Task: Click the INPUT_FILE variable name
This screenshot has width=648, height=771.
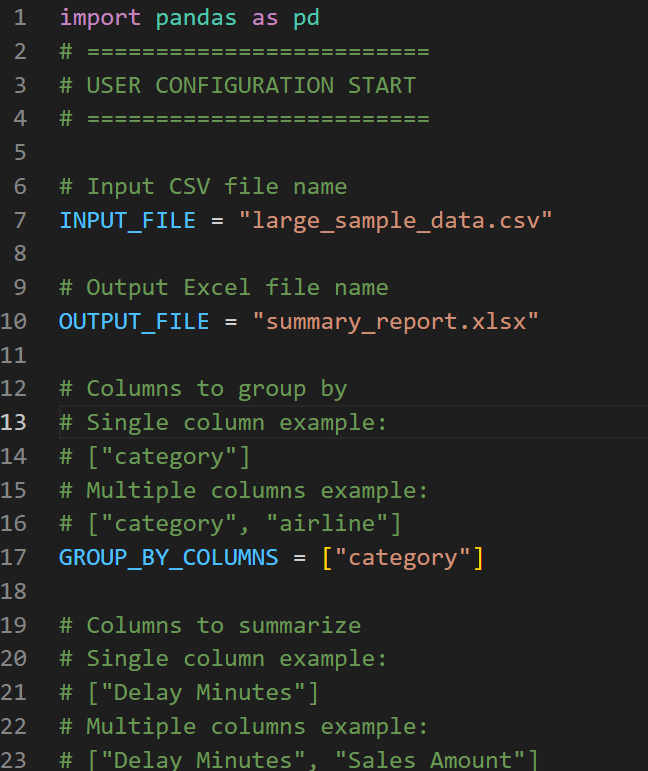Action: [x=127, y=220]
